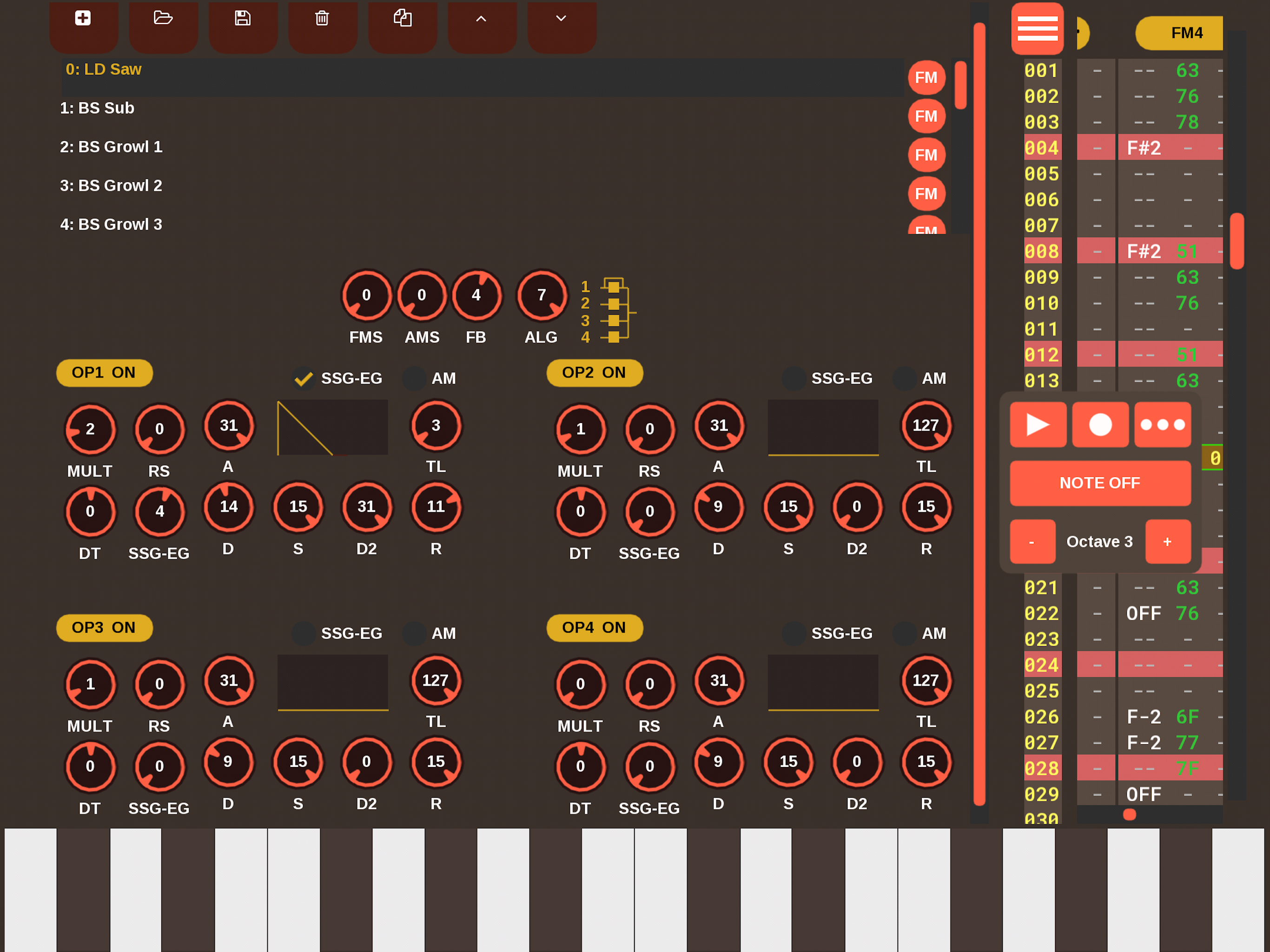Uncheck the OP1 SSG-EG checkbox
The height and width of the screenshot is (952, 1270).
304,378
